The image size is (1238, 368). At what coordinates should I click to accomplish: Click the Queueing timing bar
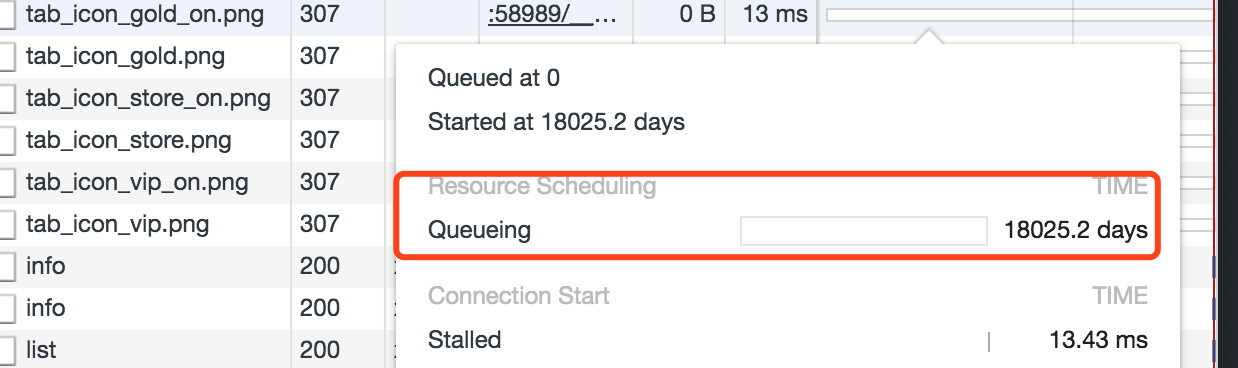[863, 231]
